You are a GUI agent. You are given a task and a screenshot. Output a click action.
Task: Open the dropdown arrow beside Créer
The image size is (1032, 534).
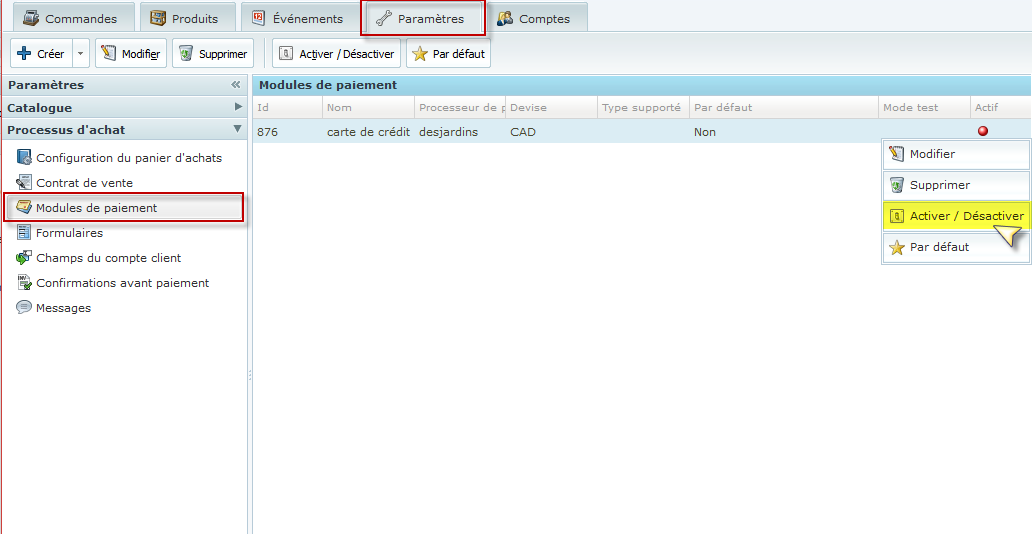pyautogui.click(x=80, y=54)
